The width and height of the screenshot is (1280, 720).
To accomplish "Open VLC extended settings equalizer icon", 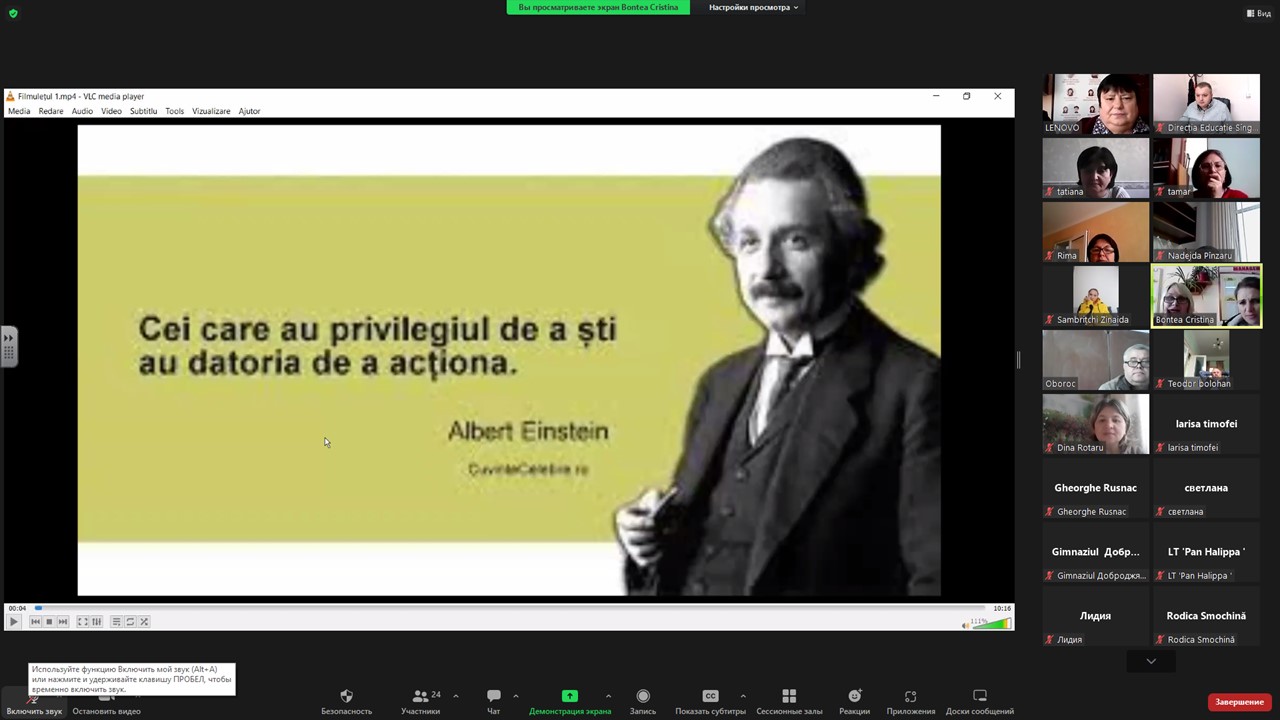I will tap(97, 622).
